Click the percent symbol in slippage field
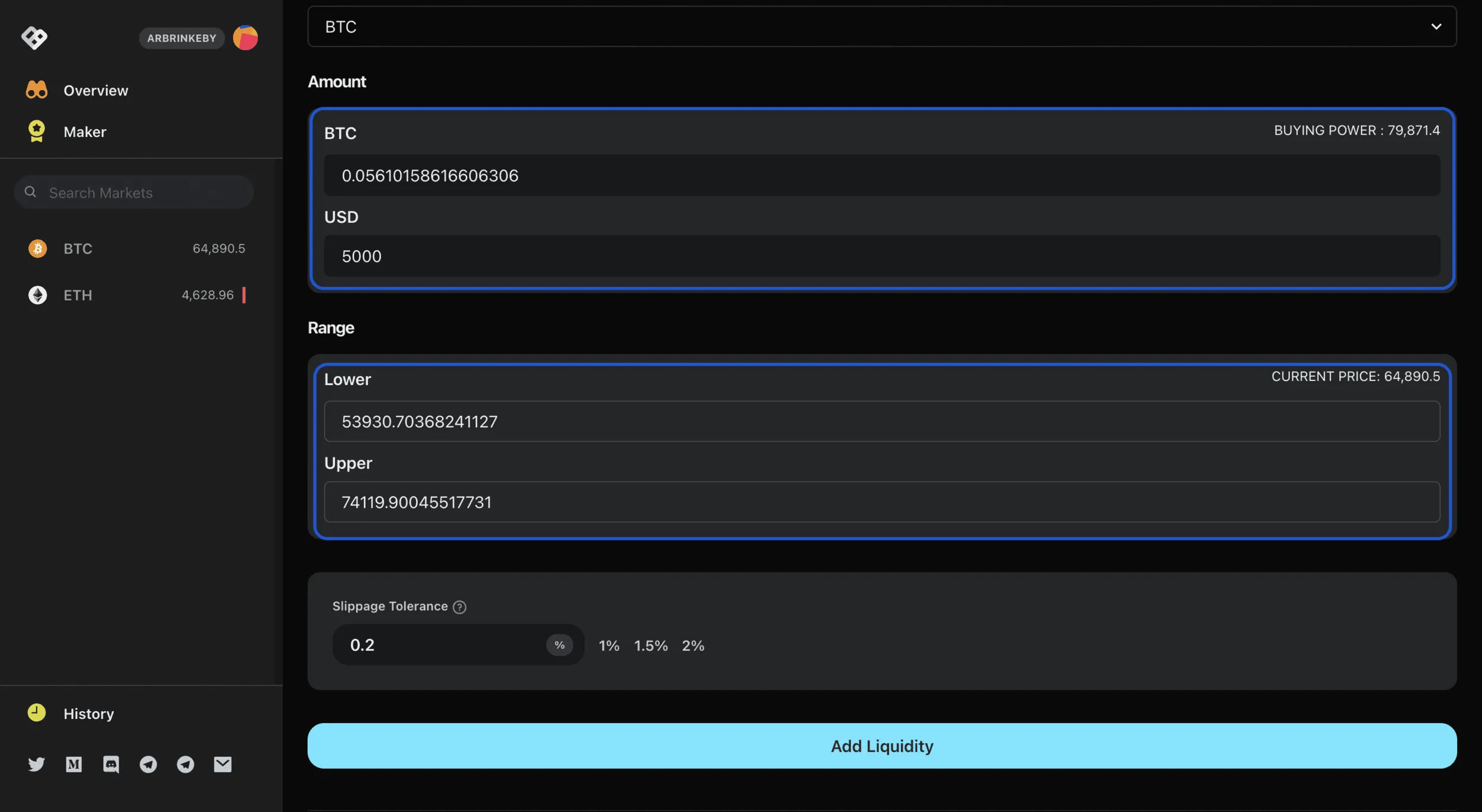The height and width of the screenshot is (812, 1482). coord(560,645)
